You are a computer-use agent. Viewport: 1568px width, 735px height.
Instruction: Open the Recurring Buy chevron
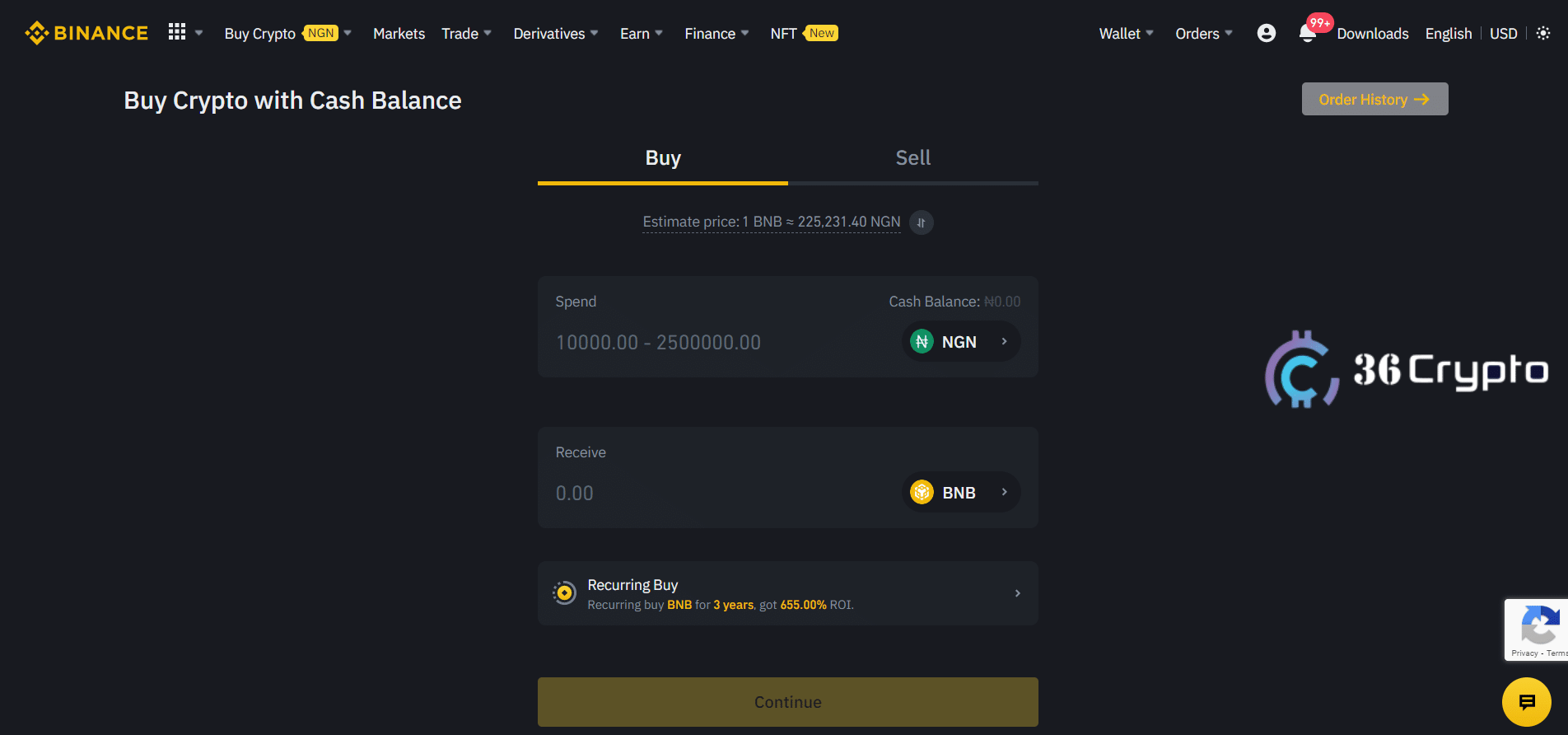point(1018,593)
